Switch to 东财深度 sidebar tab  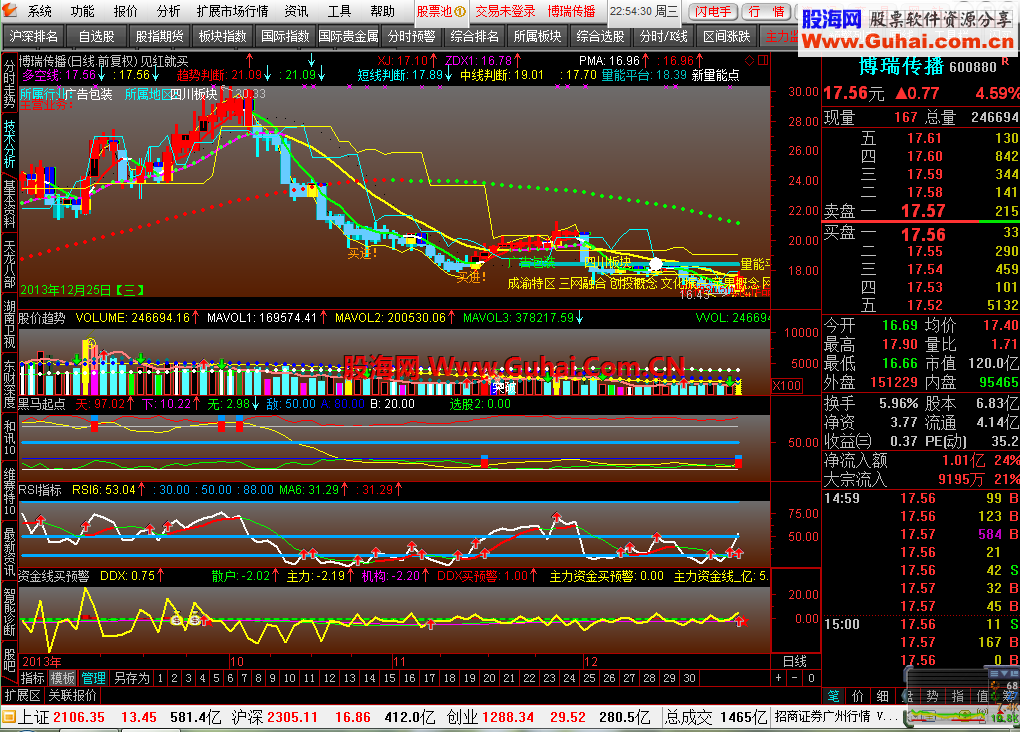(9, 384)
